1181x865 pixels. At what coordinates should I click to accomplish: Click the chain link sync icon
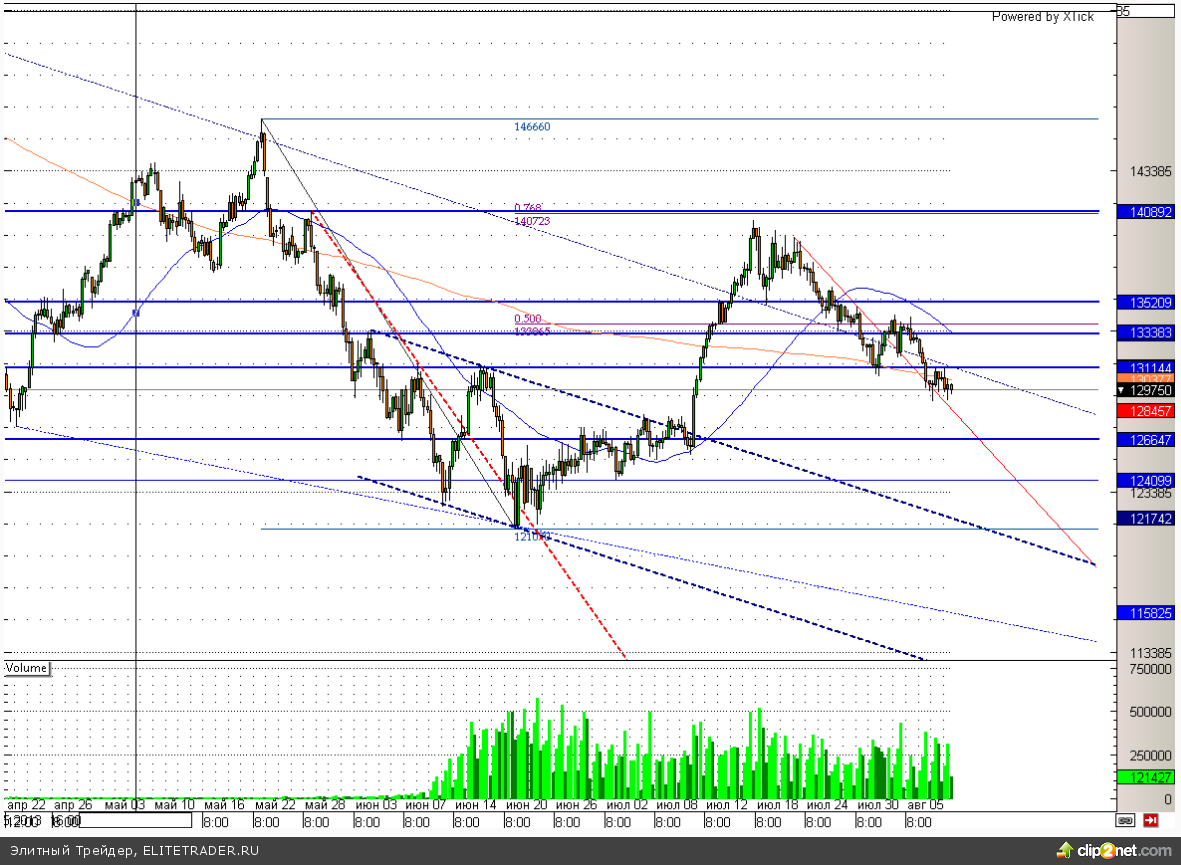pos(1125,820)
